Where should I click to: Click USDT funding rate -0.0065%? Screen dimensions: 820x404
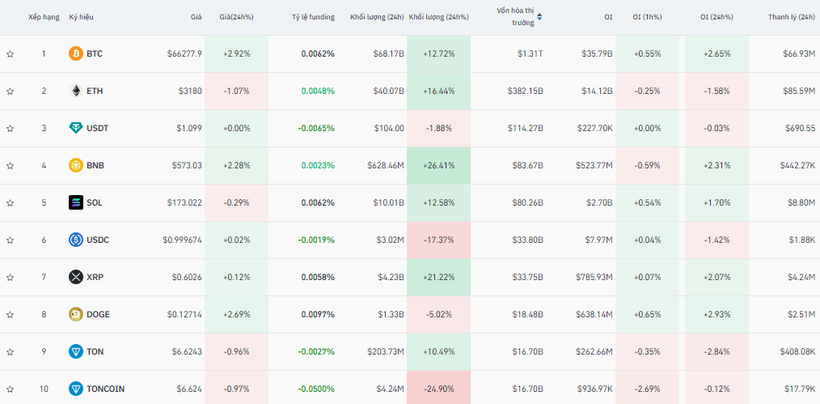click(316, 128)
